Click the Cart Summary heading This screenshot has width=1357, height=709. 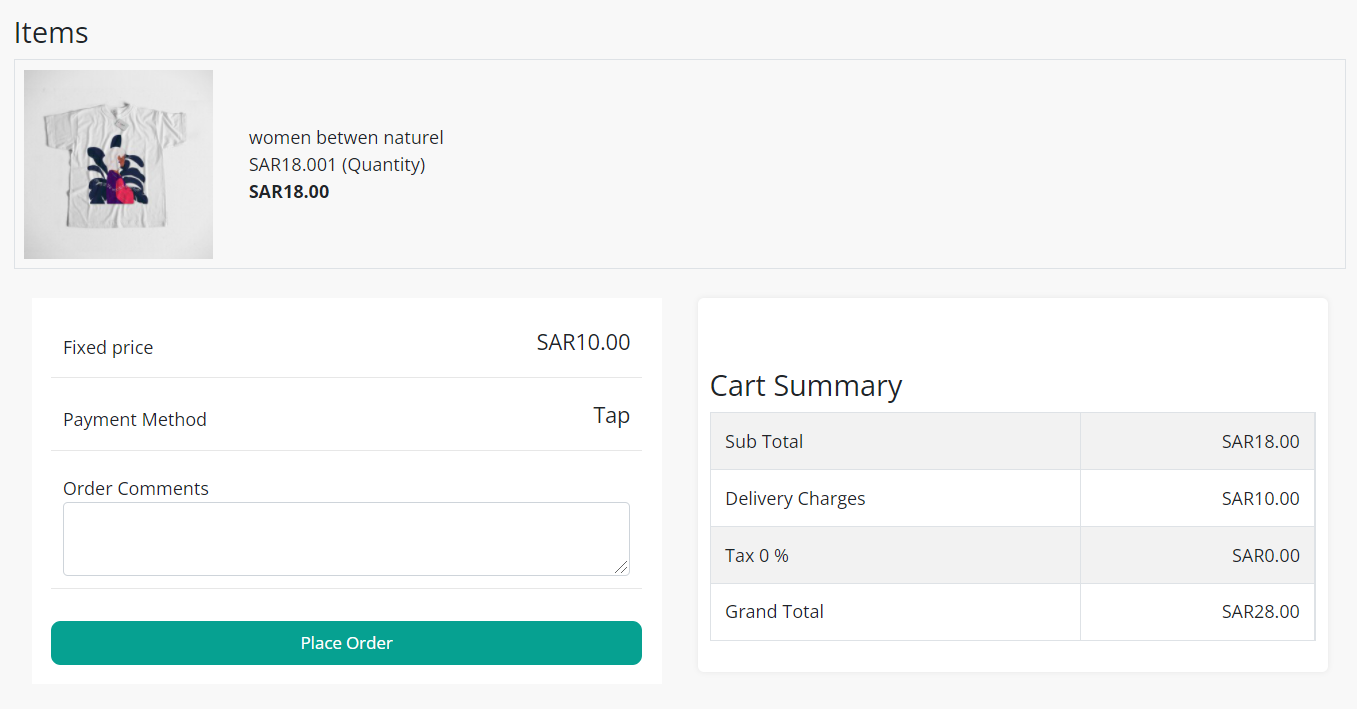point(806,385)
